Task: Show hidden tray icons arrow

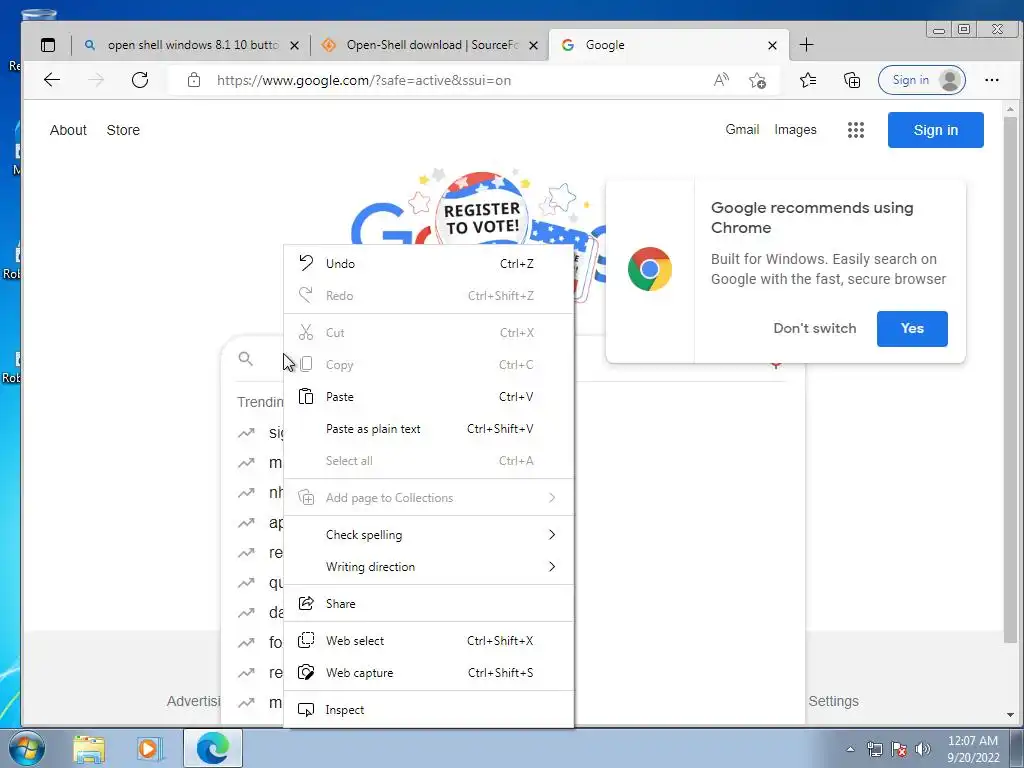Action: (850, 749)
